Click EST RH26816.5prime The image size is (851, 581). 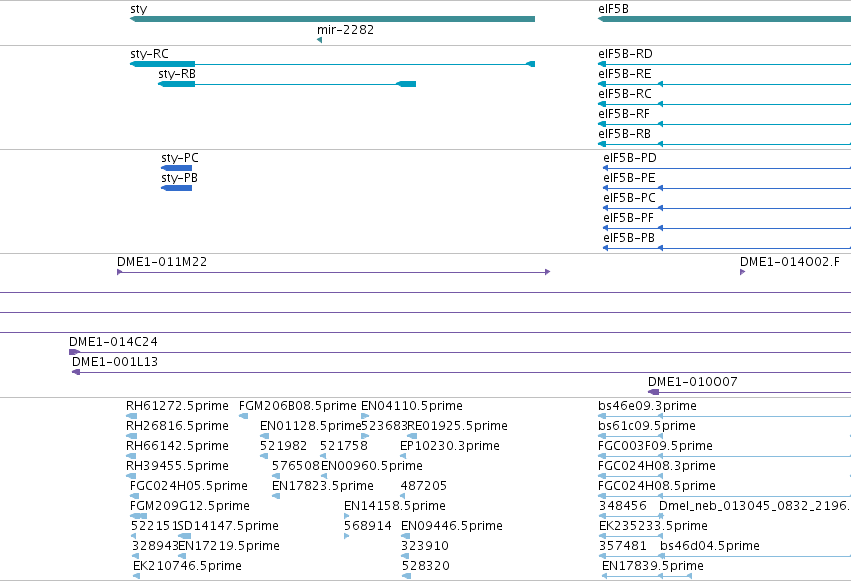click(x=177, y=426)
